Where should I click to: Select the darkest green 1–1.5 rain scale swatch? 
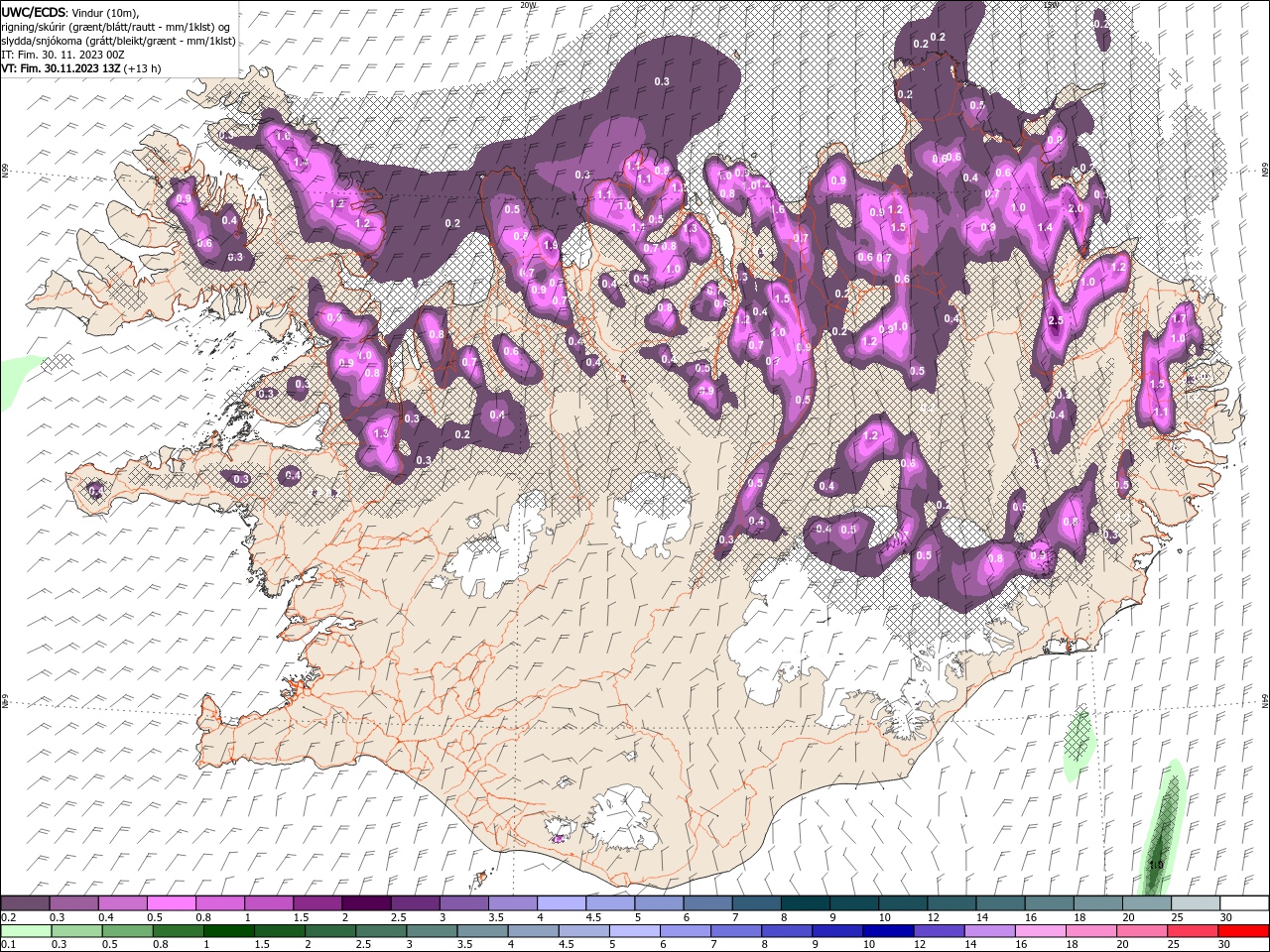(228, 931)
